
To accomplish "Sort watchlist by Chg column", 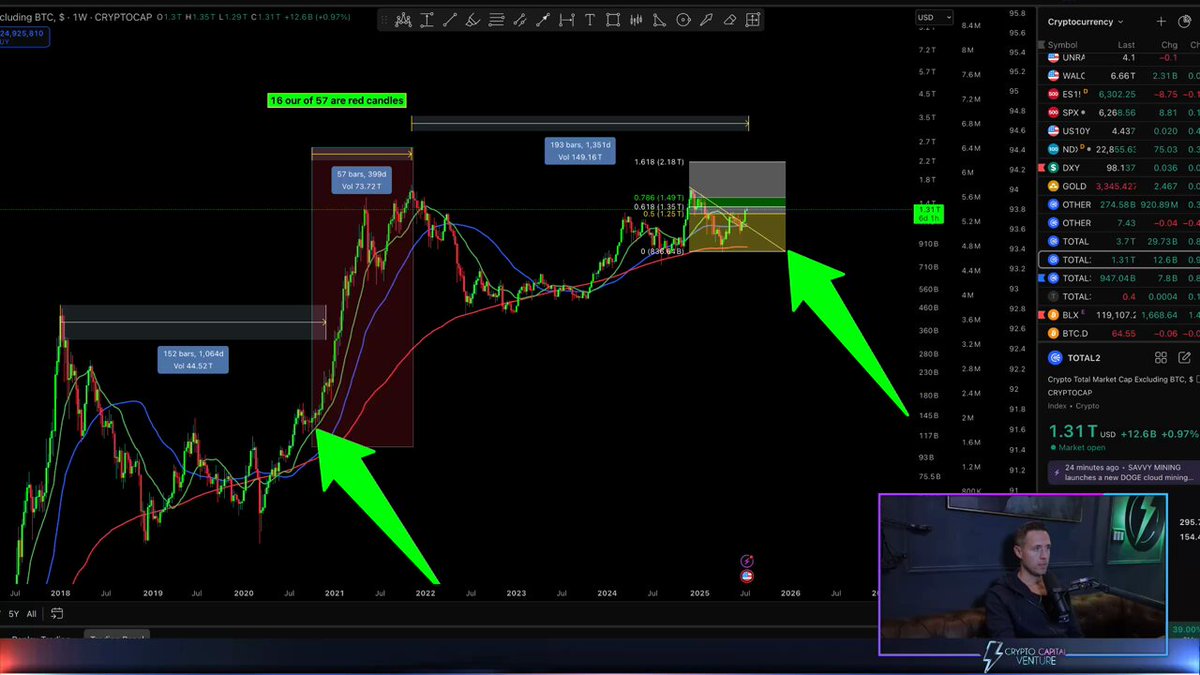I will [1168, 45].
